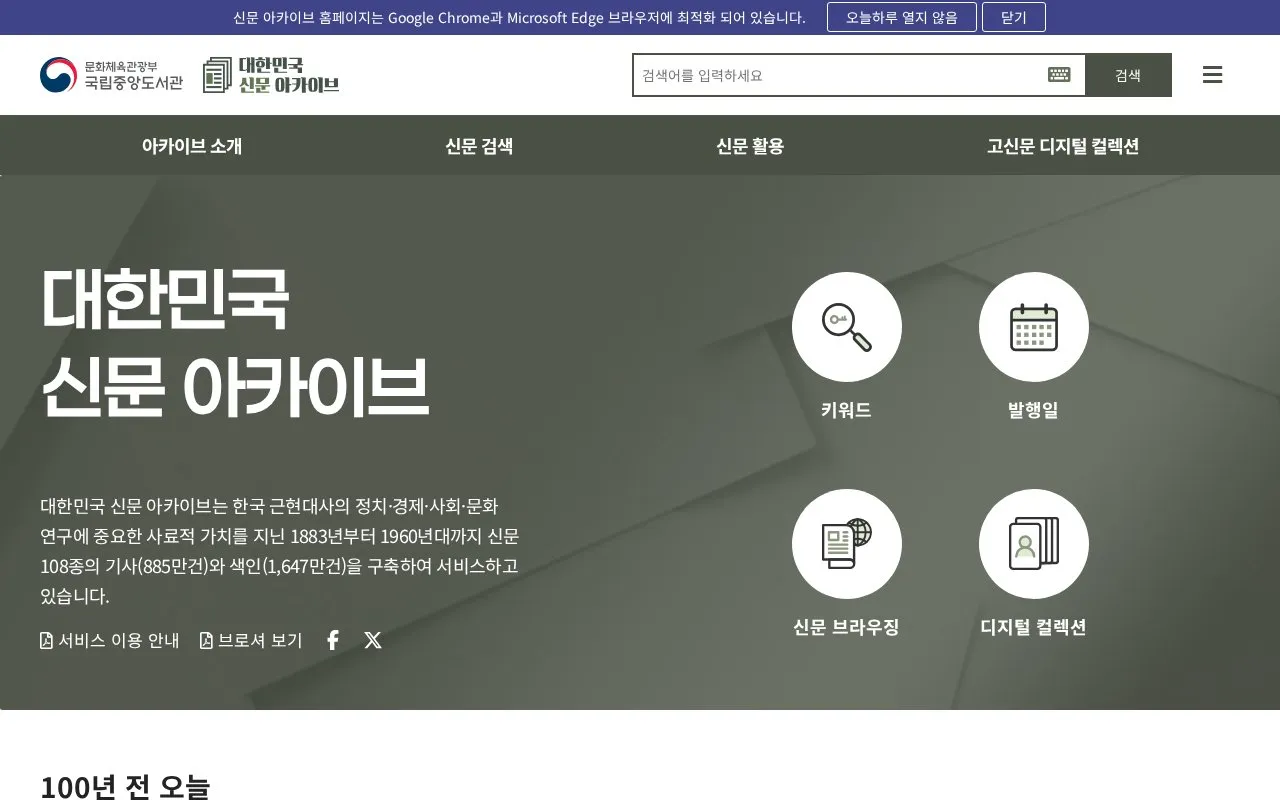Open the hamburger menu icon

(1212, 75)
